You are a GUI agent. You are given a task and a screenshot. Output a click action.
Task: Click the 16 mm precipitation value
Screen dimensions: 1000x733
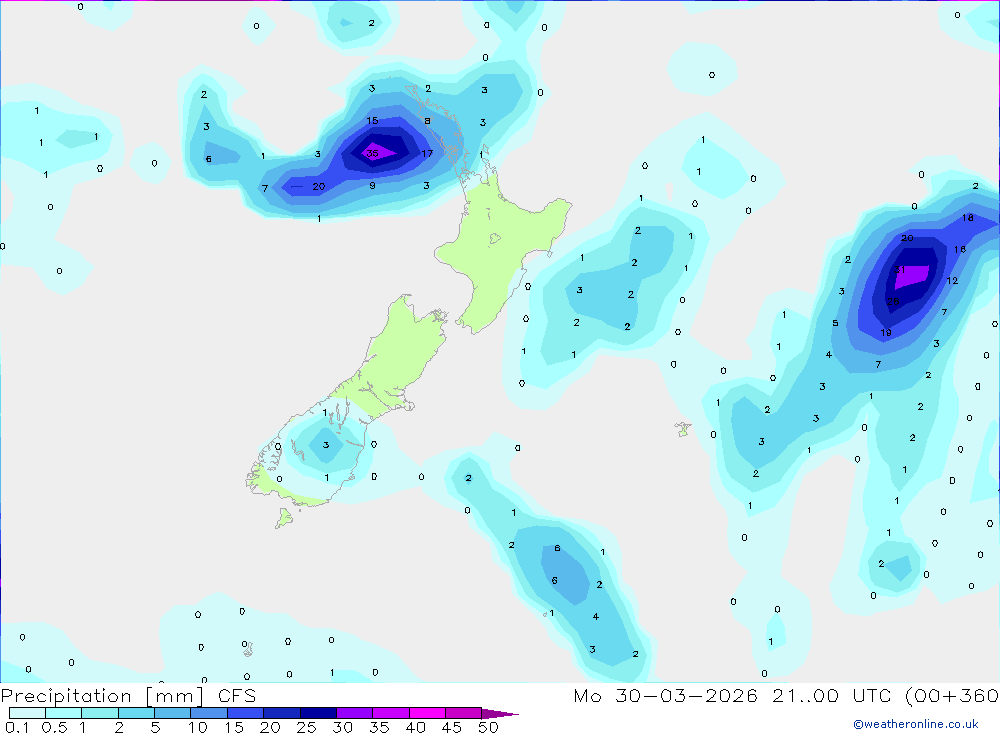[x=960, y=249]
